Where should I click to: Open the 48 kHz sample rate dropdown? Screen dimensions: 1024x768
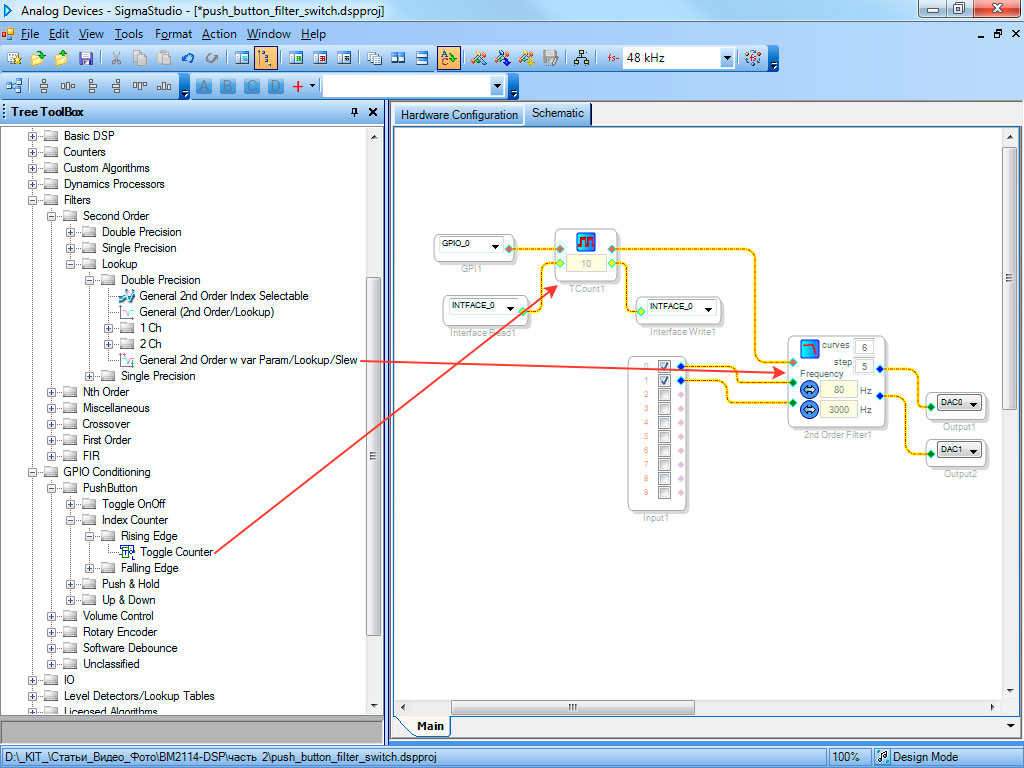click(x=727, y=58)
